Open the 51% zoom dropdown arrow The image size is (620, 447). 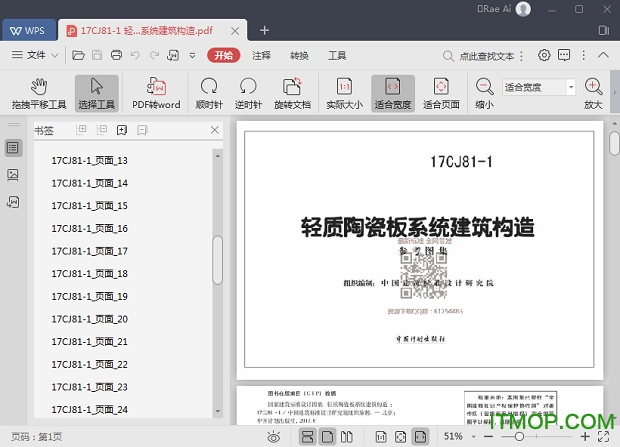[473, 437]
